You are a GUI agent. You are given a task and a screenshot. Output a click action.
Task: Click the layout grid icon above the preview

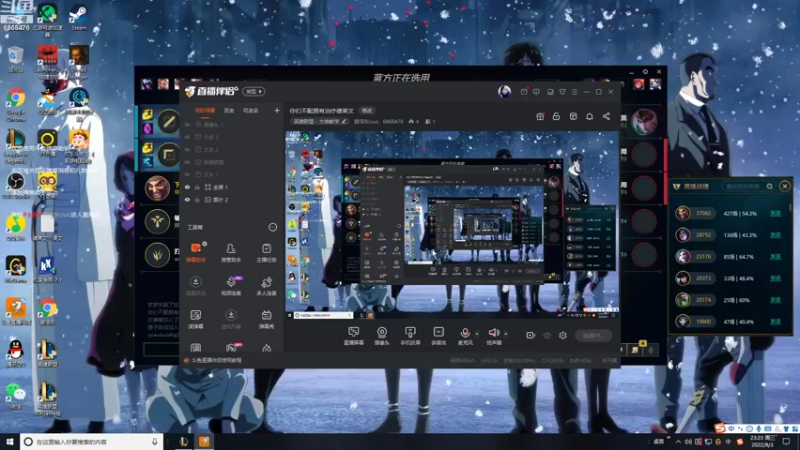coord(573,116)
